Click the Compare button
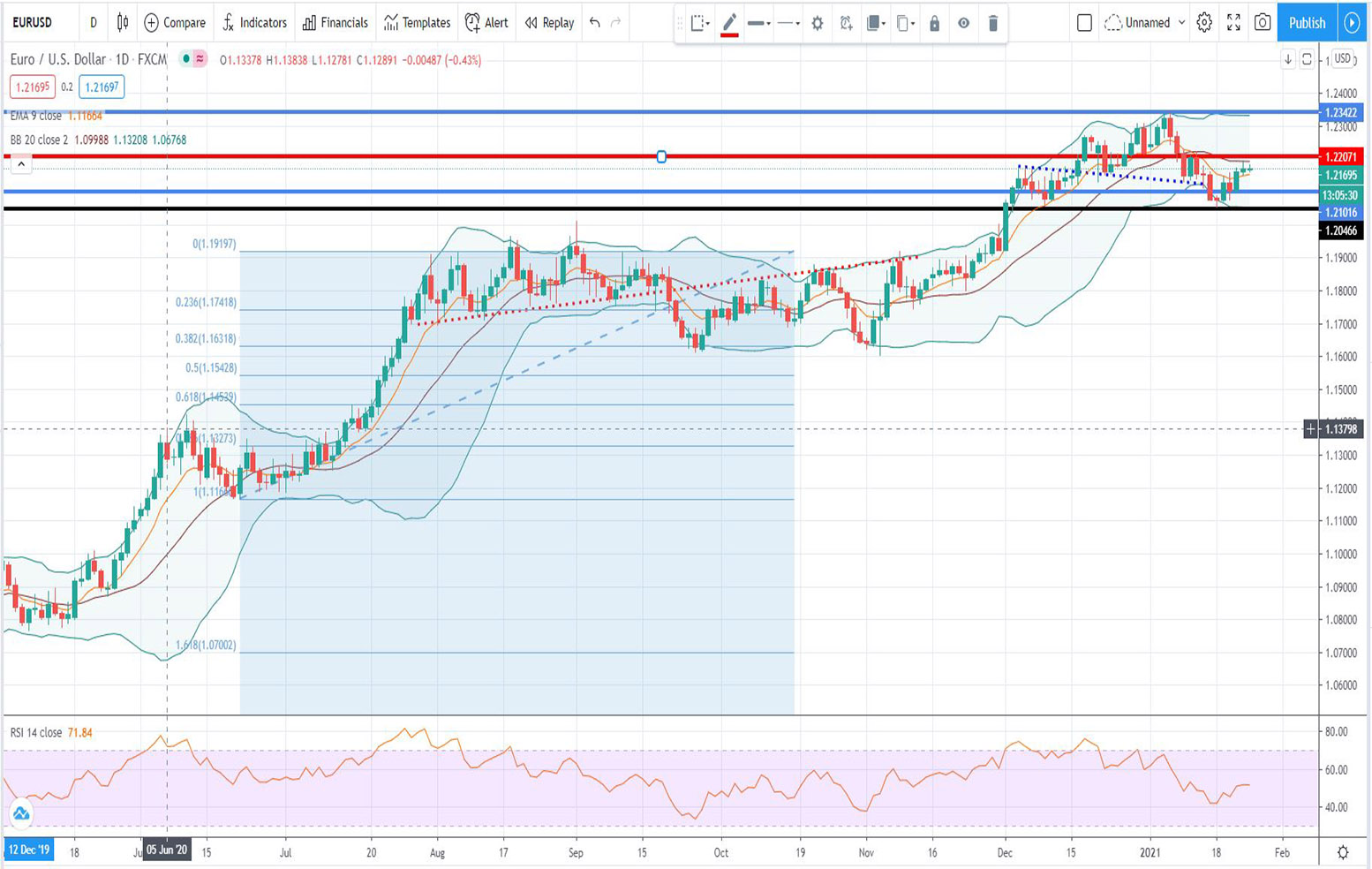The width and height of the screenshot is (1372, 869). pos(175,23)
